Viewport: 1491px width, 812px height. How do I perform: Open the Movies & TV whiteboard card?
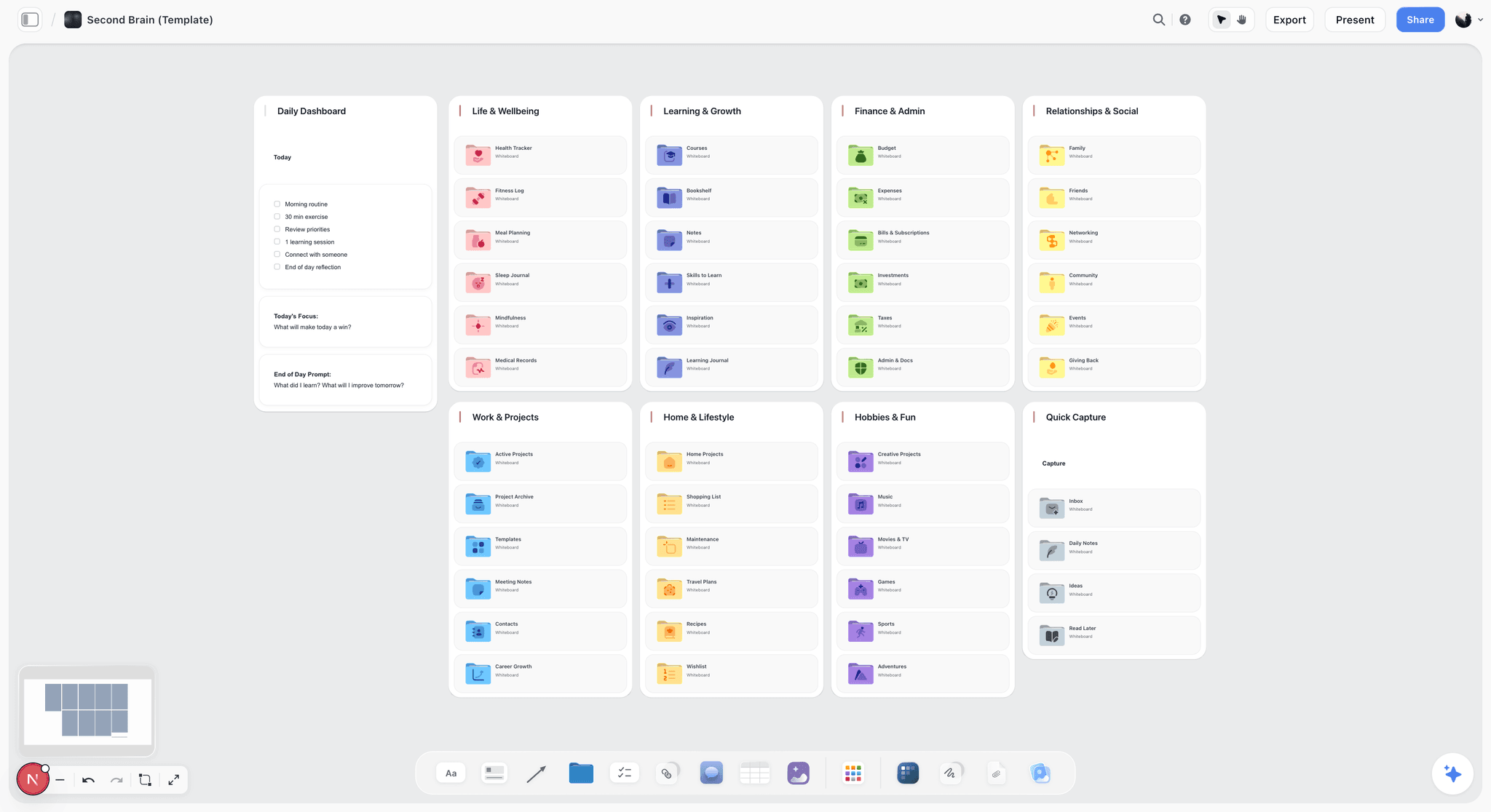tap(922, 546)
